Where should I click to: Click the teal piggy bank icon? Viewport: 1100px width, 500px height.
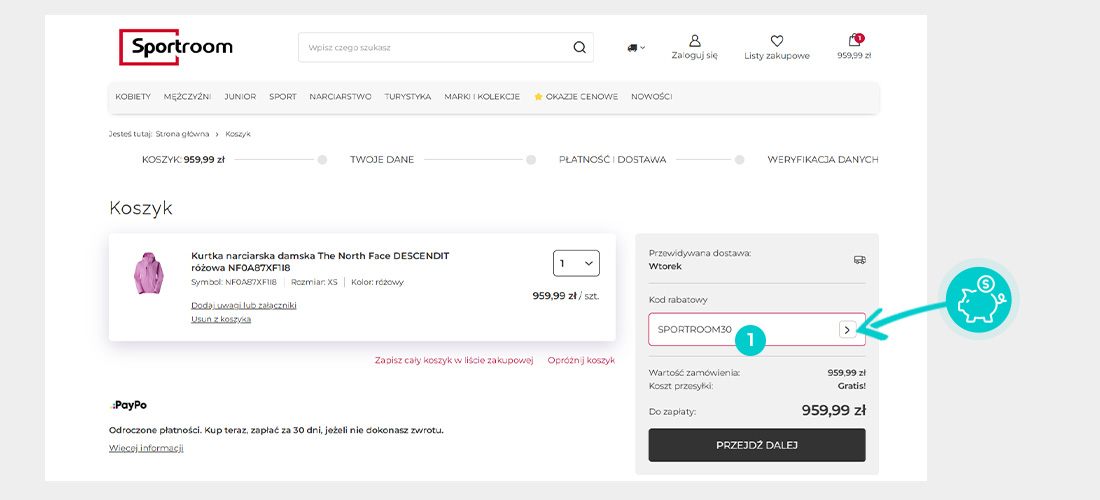point(980,298)
